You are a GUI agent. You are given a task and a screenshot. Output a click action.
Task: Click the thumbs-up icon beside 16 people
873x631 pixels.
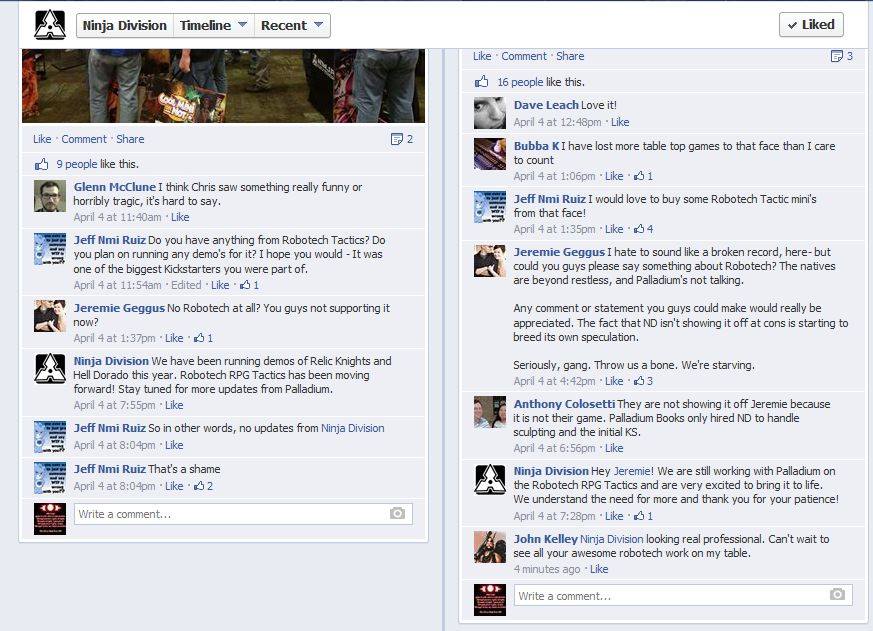pyautogui.click(x=482, y=82)
